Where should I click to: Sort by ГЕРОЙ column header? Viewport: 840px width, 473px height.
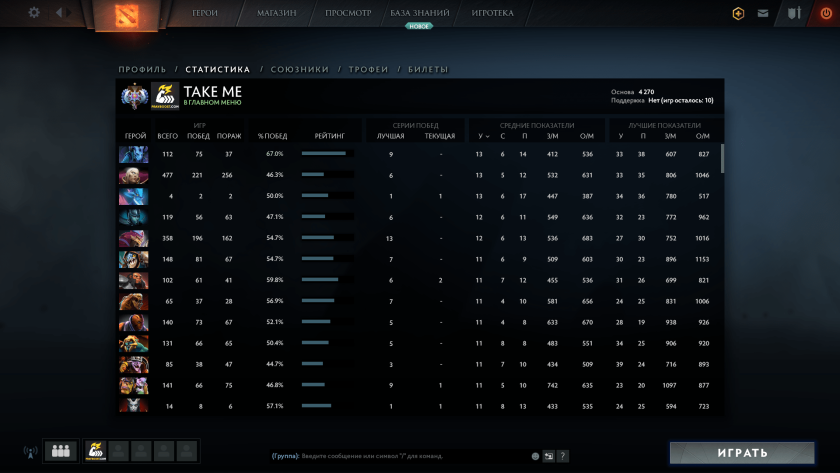point(135,136)
